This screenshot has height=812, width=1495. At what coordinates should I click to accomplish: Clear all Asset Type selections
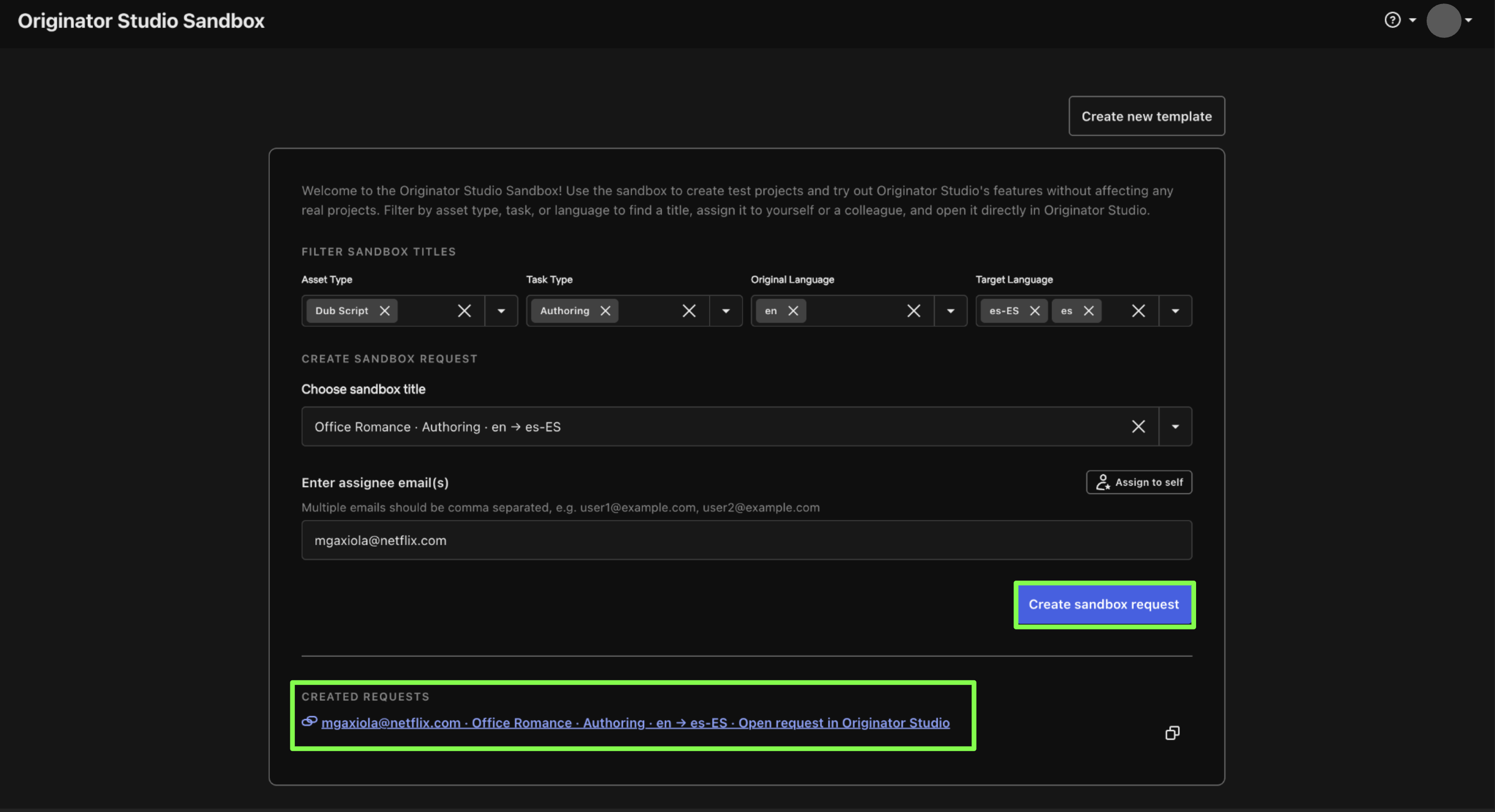coord(464,311)
